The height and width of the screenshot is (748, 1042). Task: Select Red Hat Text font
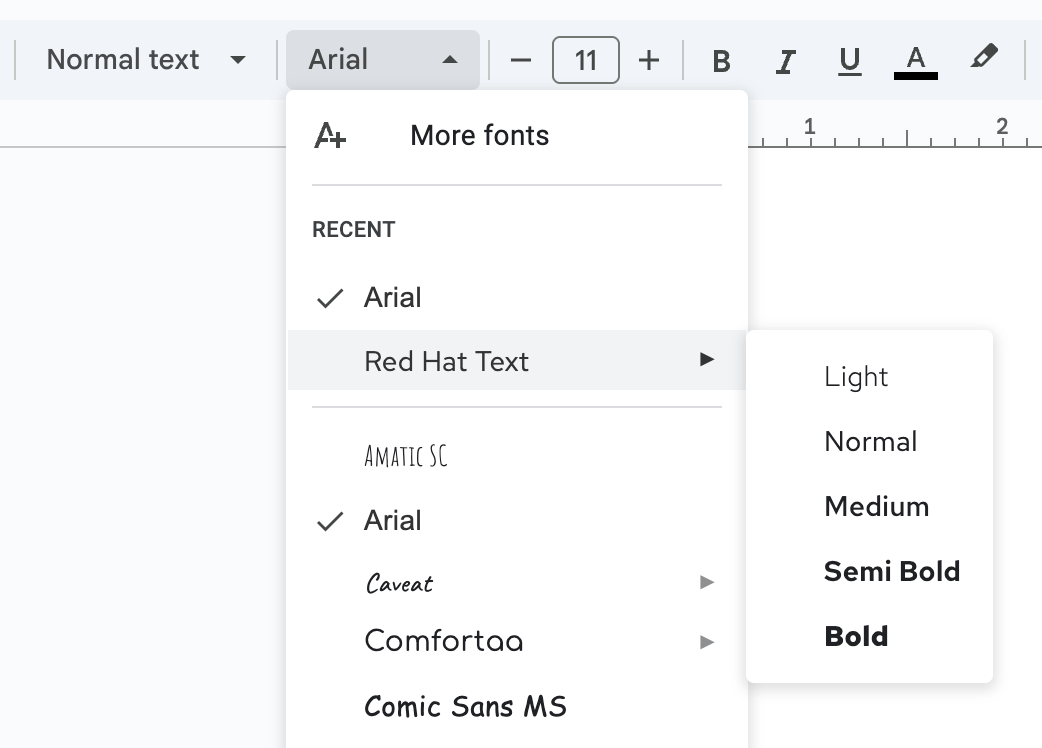tap(517, 360)
